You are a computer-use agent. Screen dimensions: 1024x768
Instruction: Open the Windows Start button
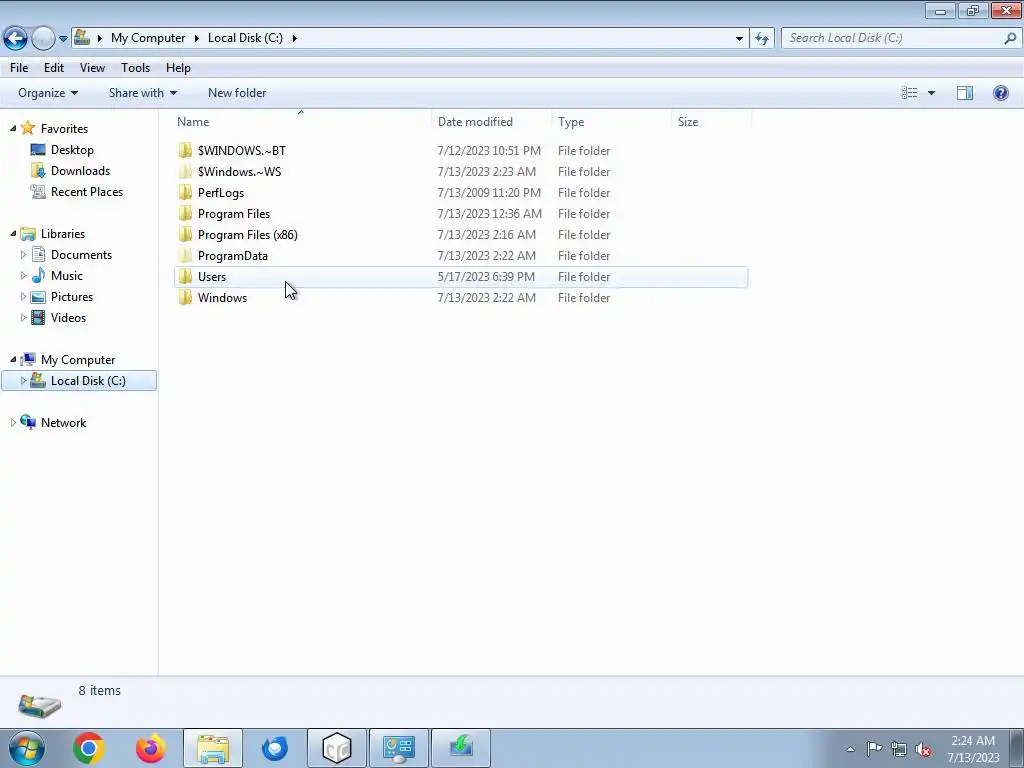[27, 748]
